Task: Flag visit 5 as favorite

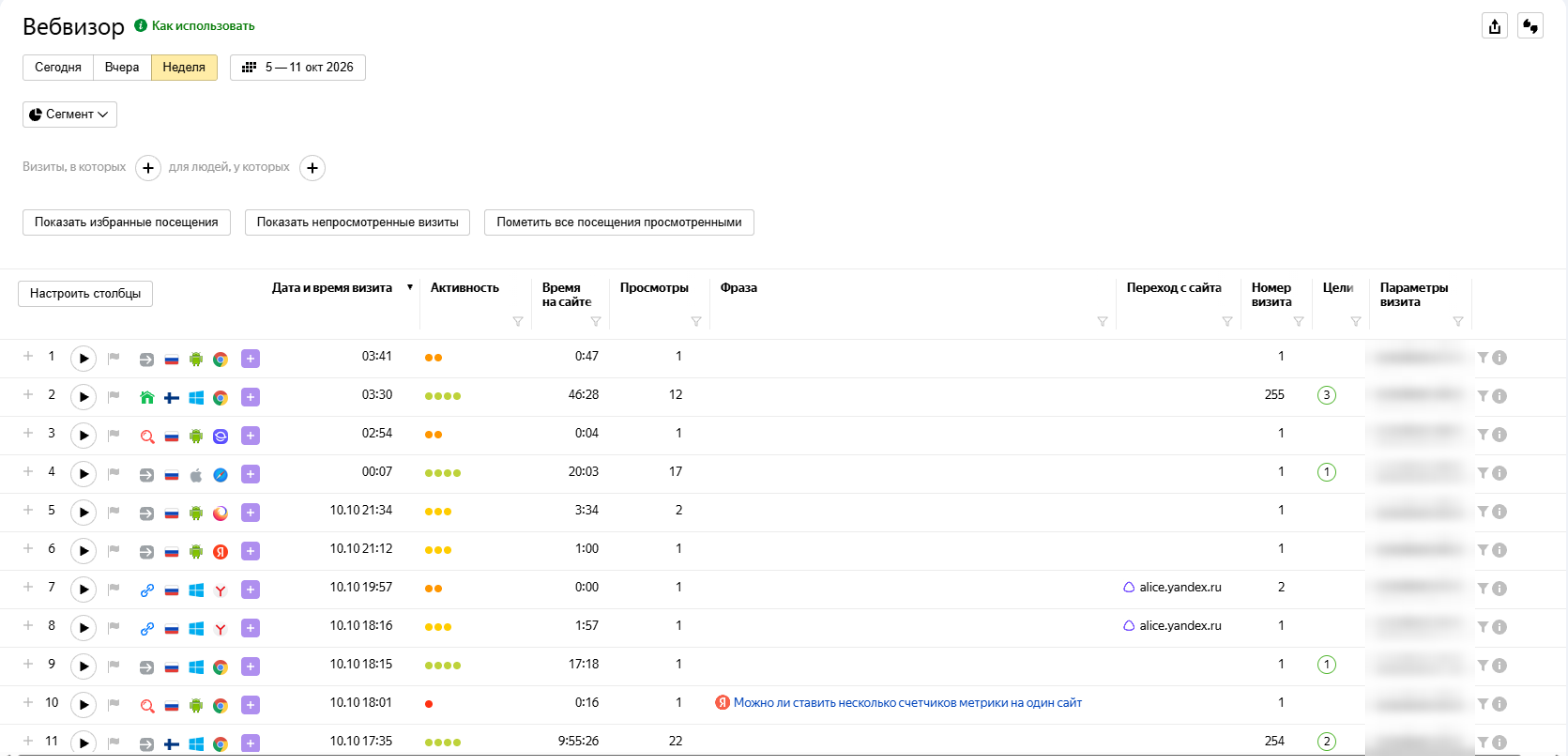Action: pyautogui.click(x=113, y=512)
